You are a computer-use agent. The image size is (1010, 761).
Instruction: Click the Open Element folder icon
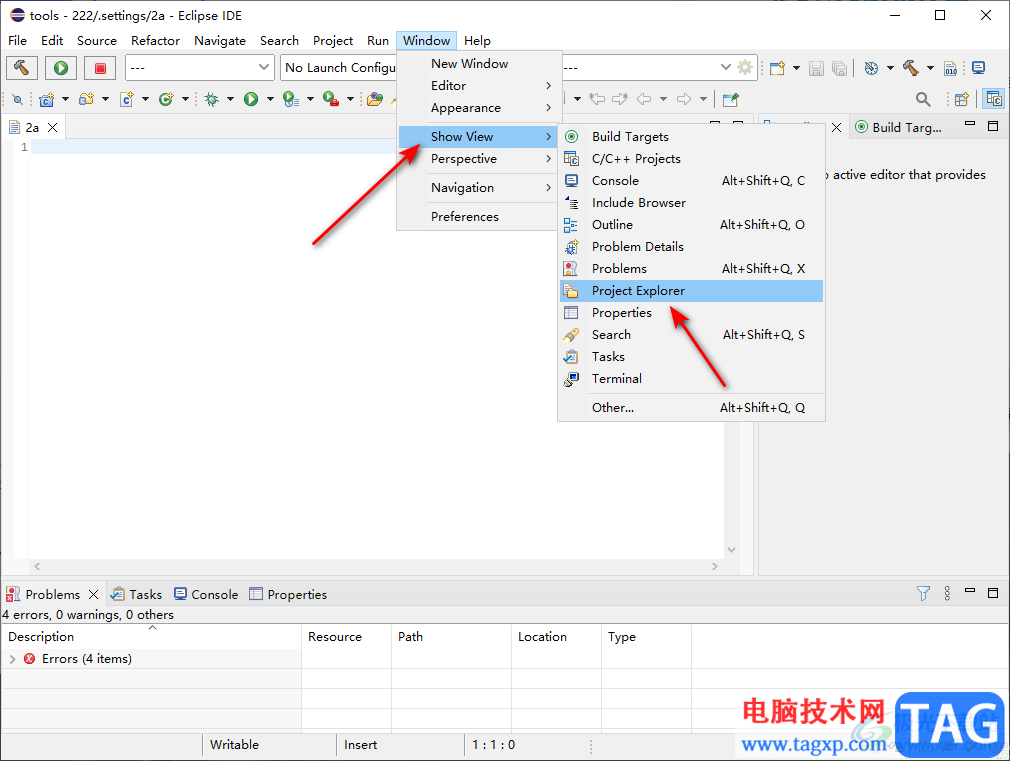[375, 99]
